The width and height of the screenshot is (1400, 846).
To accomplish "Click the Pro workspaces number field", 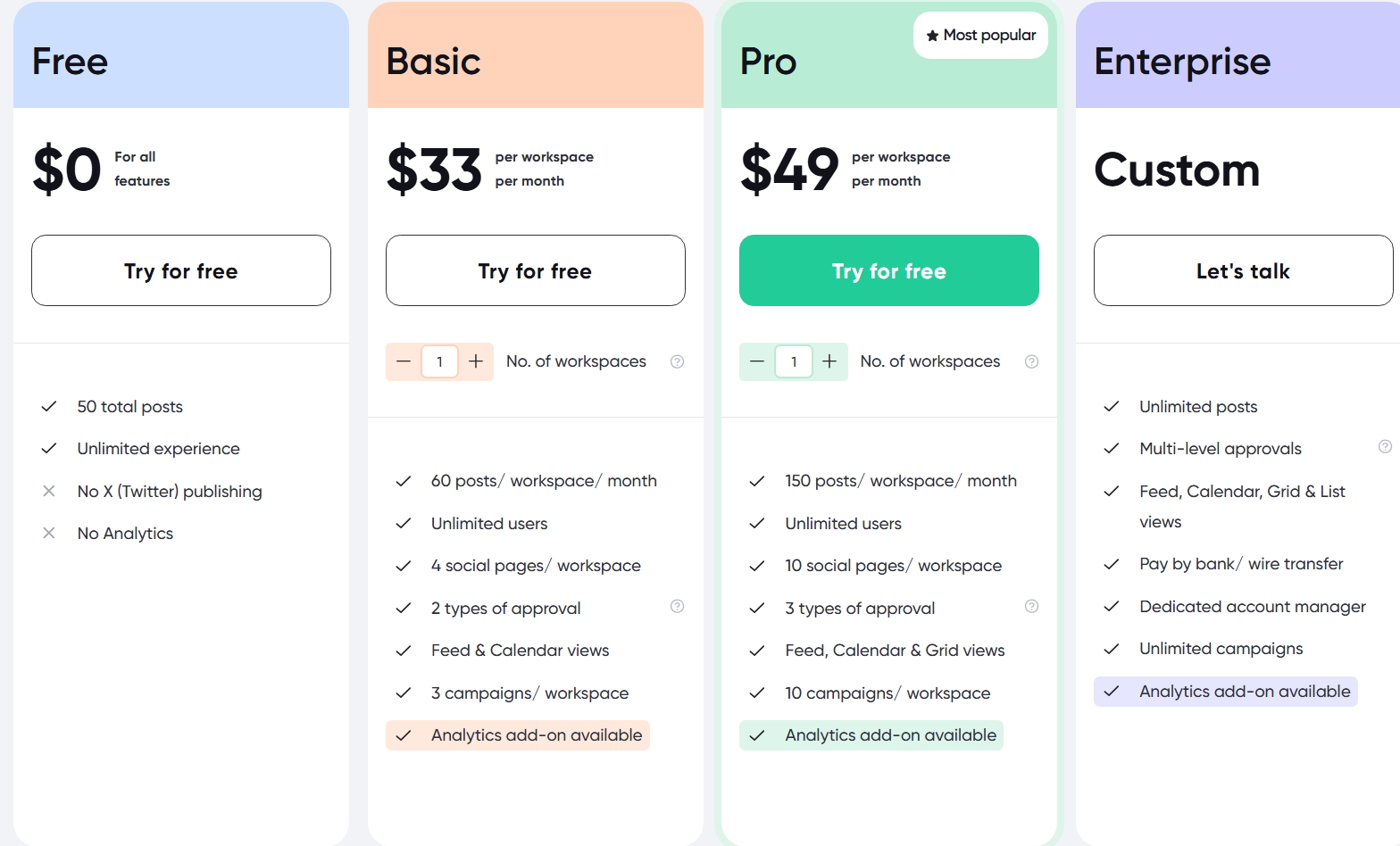I will click(x=794, y=361).
